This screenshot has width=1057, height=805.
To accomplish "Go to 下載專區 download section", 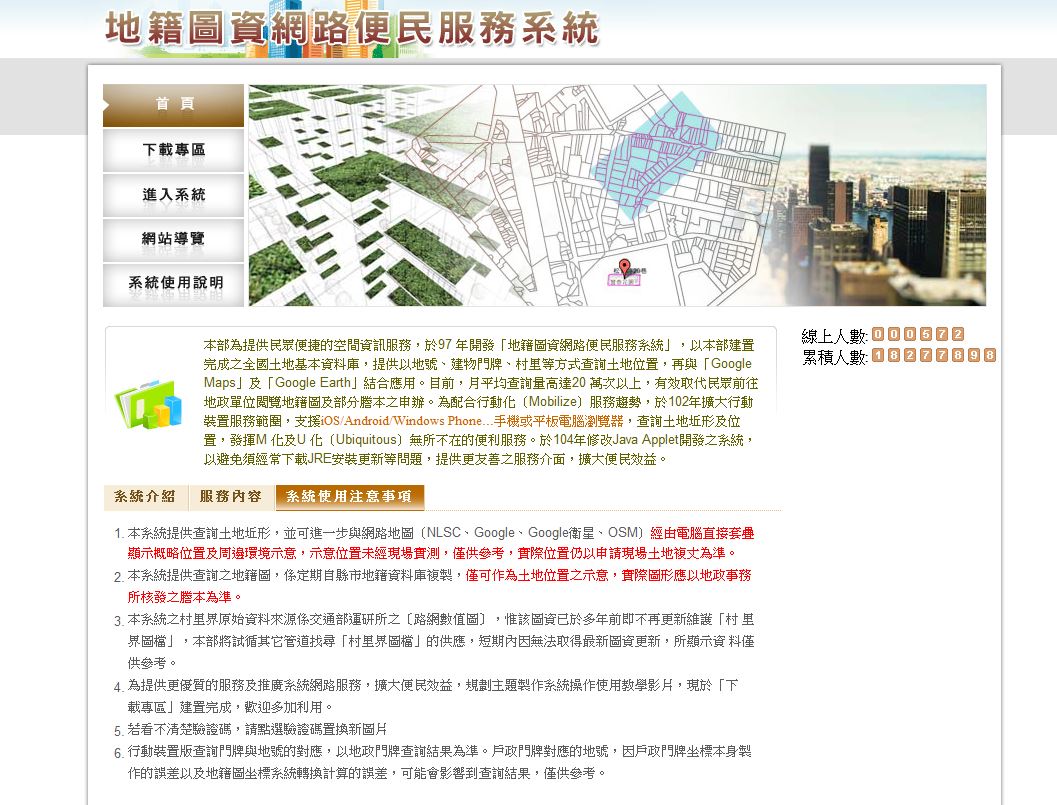I will click(173, 150).
